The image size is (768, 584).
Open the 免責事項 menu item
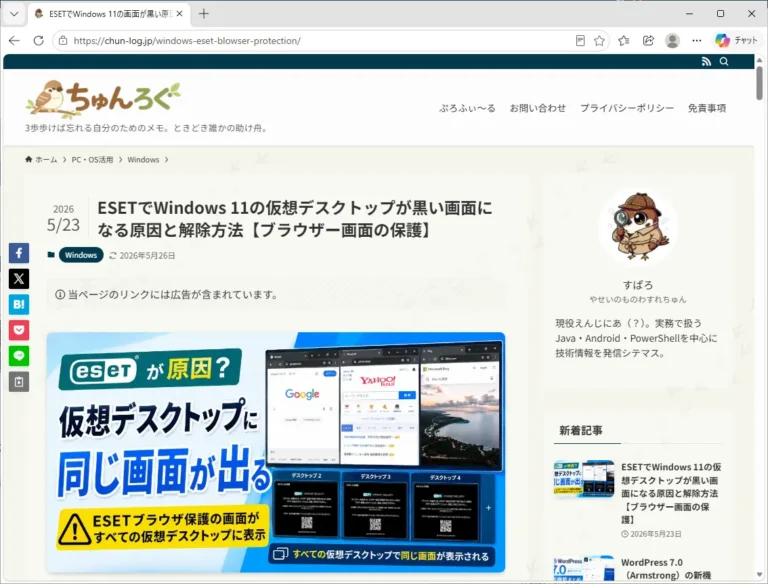[x=707, y=108]
